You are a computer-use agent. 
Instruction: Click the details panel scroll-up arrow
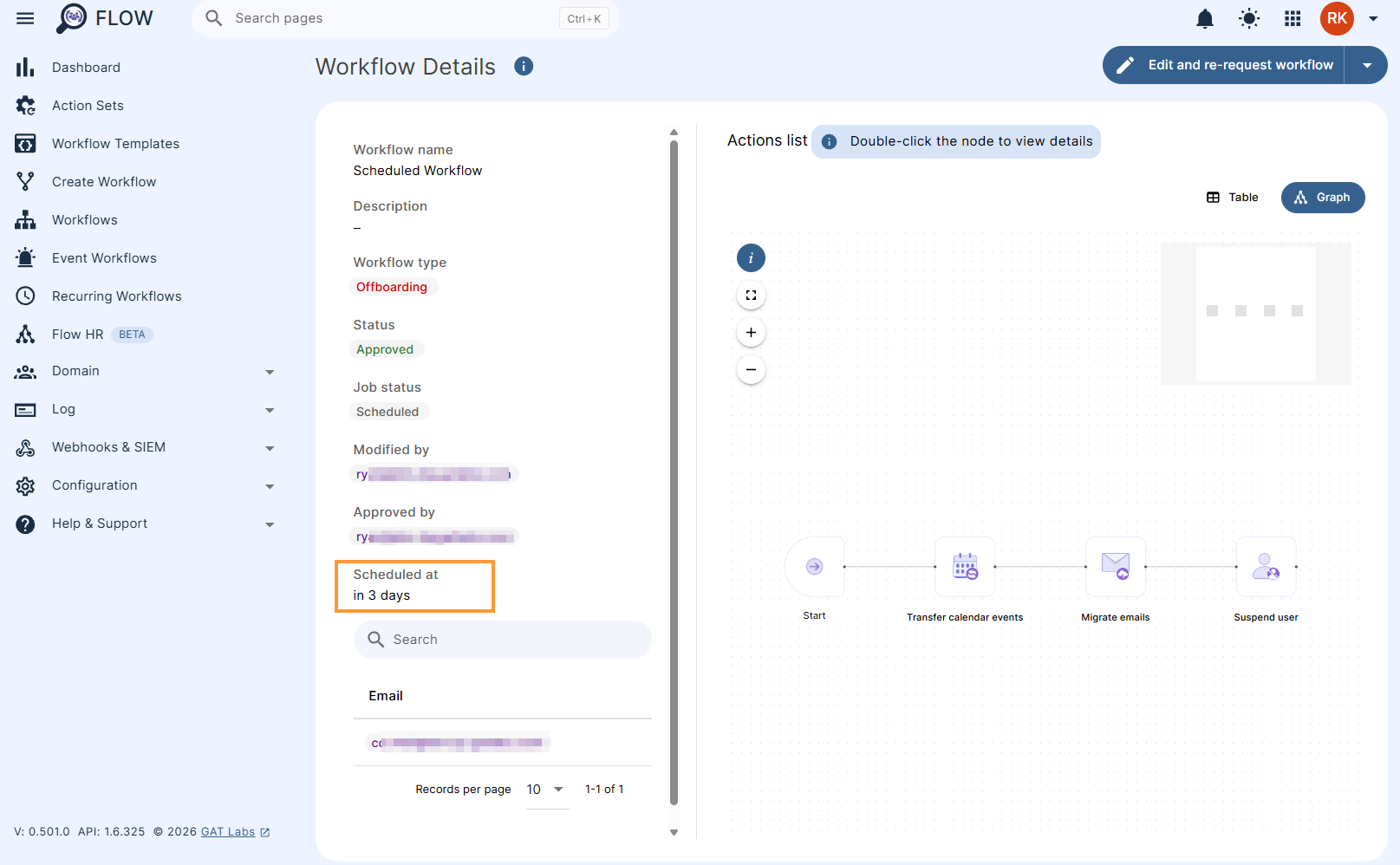click(x=674, y=133)
